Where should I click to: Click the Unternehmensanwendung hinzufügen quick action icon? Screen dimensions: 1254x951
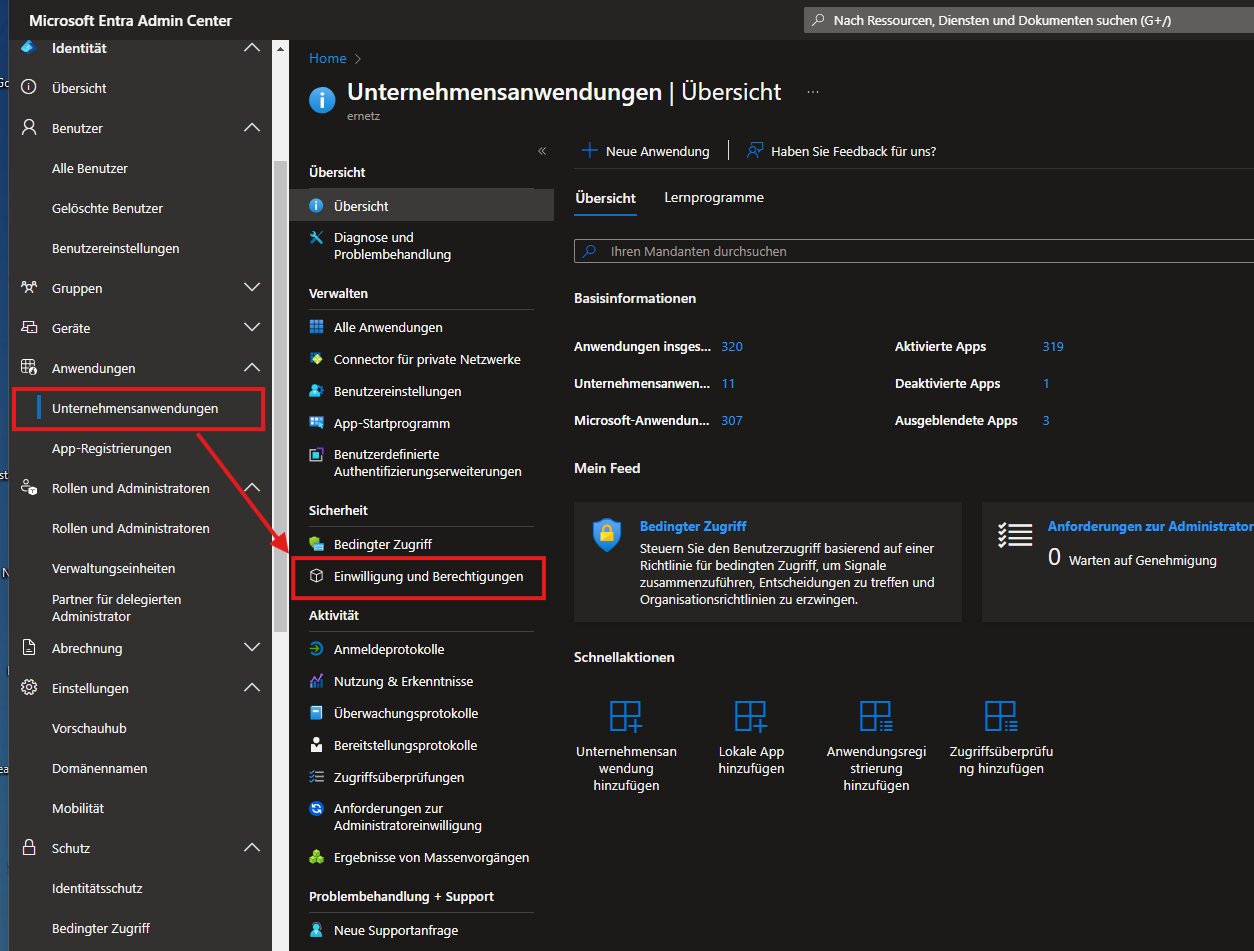click(x=626, y=716)
